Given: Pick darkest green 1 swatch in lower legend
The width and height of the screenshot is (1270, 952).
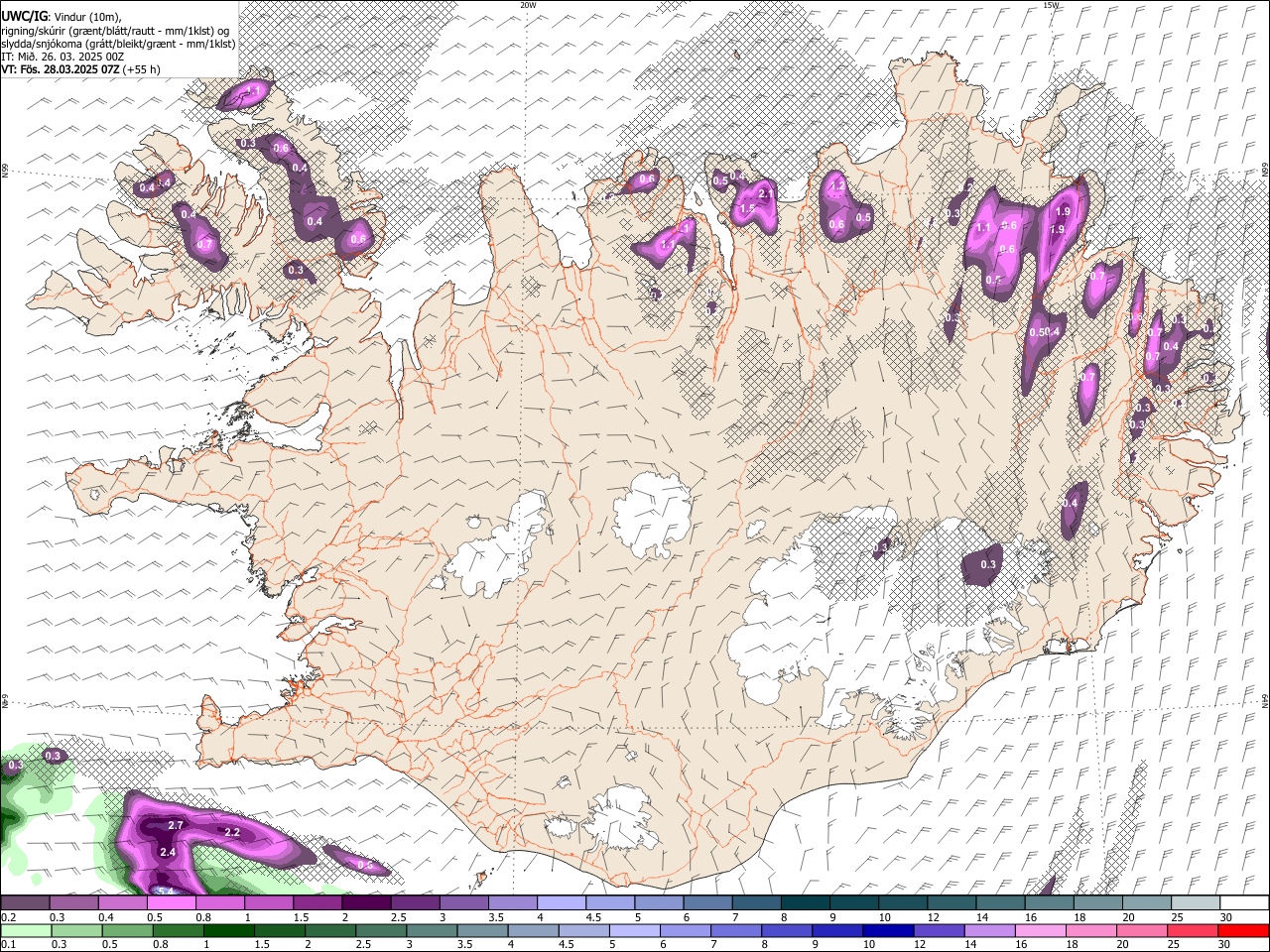Looking at the screenshot, I should (228, 930).
